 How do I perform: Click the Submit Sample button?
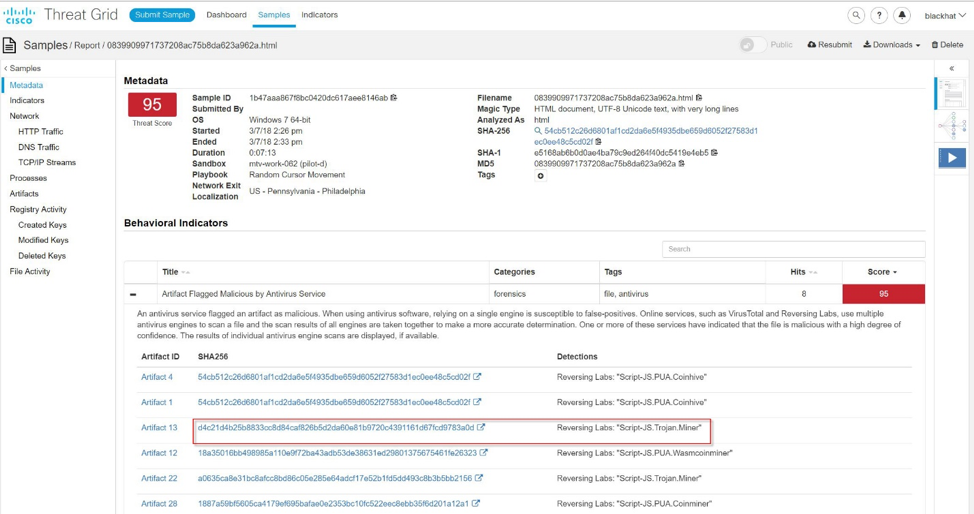pyautogui.click(x=162, y=15)
